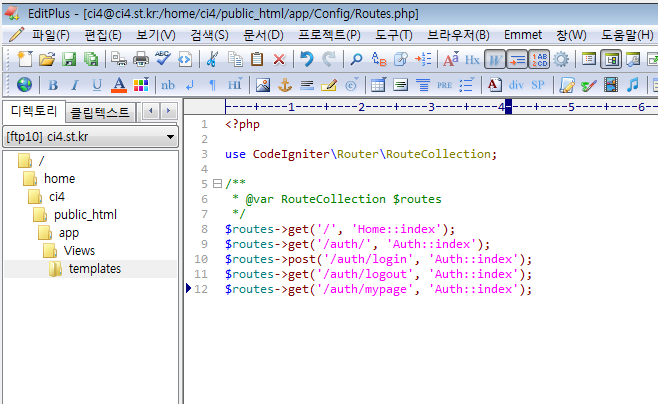
Task: Click the center align tag icon
Action: coord(423,85)
